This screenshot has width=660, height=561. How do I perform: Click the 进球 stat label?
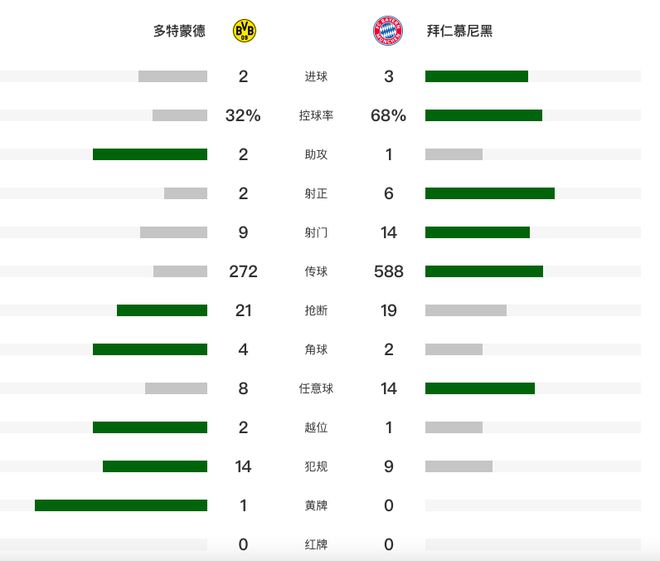(x=316, y=77)
